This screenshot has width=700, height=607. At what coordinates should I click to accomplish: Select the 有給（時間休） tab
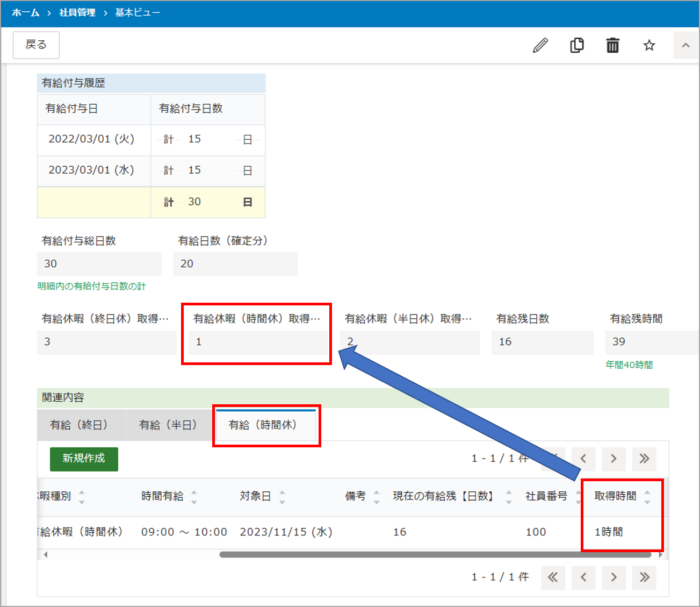(x=266, y=424)
